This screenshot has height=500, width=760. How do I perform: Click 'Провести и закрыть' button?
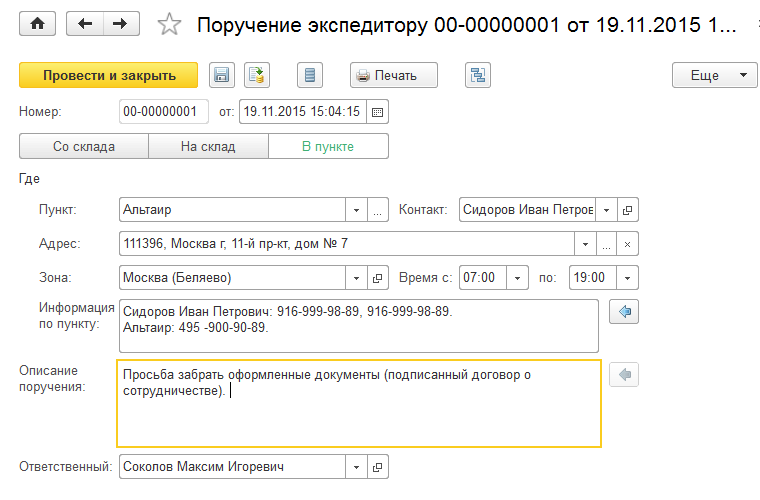109,75
